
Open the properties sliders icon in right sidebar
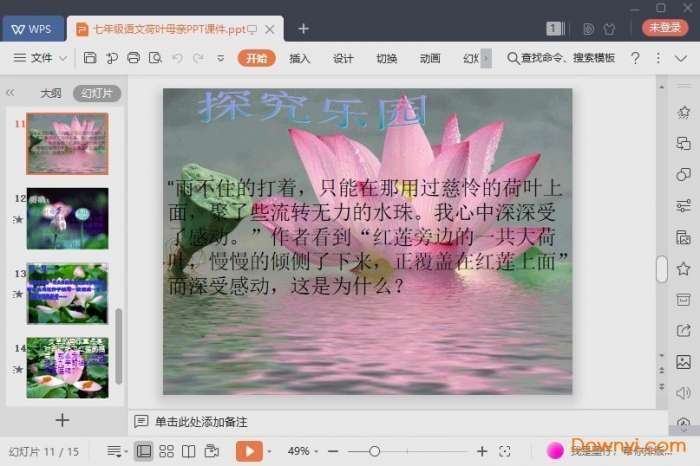(683, 206)
